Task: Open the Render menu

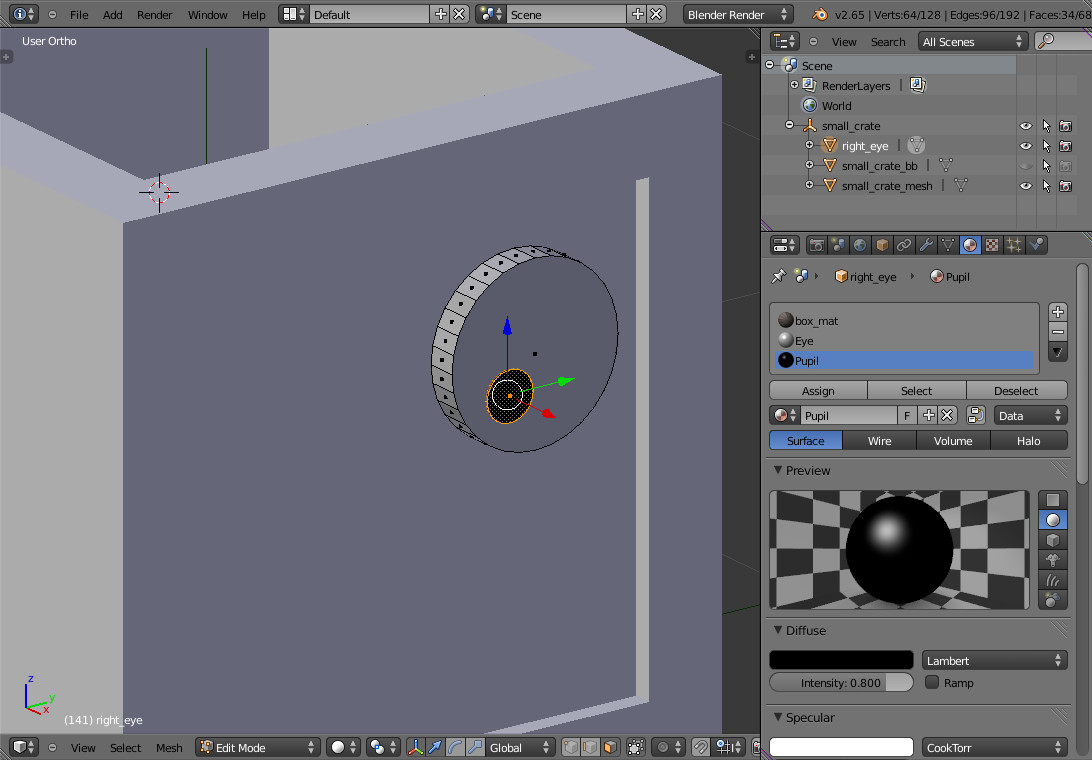Action: pos(154,15)
